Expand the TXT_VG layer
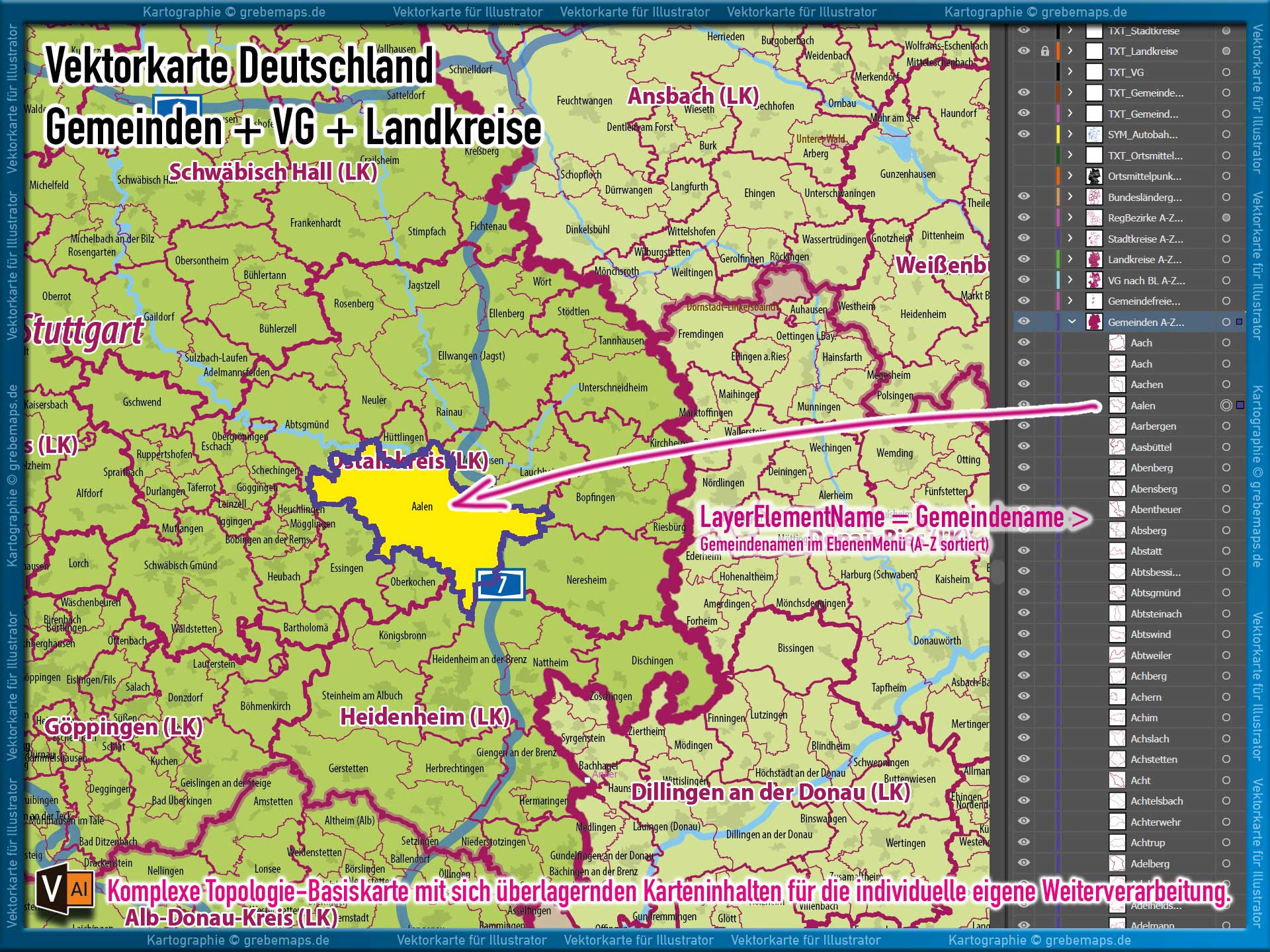Image resolution: width=1270 pixels, height=952 pixels. click(x=1070, y=72)
